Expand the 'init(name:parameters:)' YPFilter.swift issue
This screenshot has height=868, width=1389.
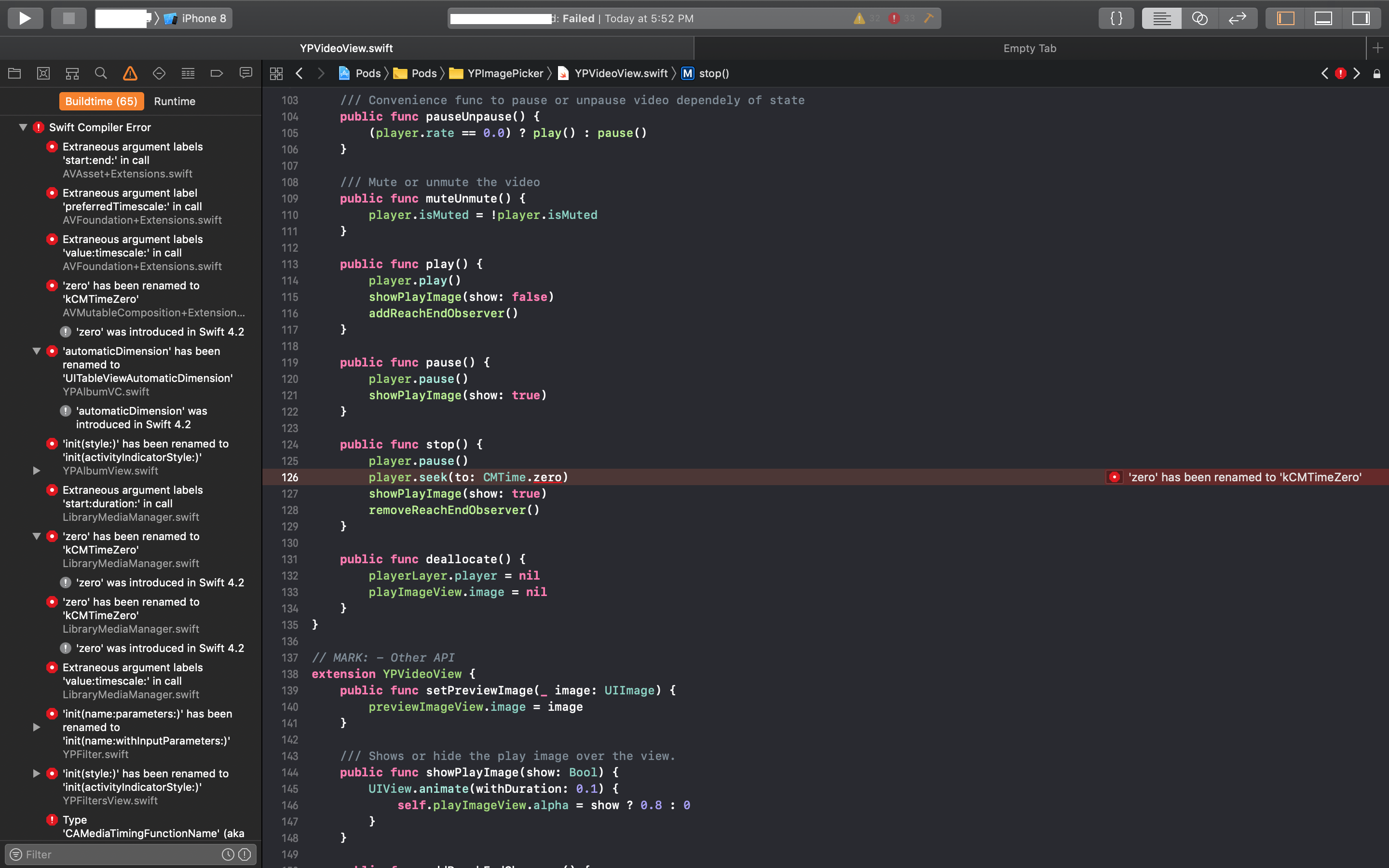pyautogui.click(x=37, y=727)
